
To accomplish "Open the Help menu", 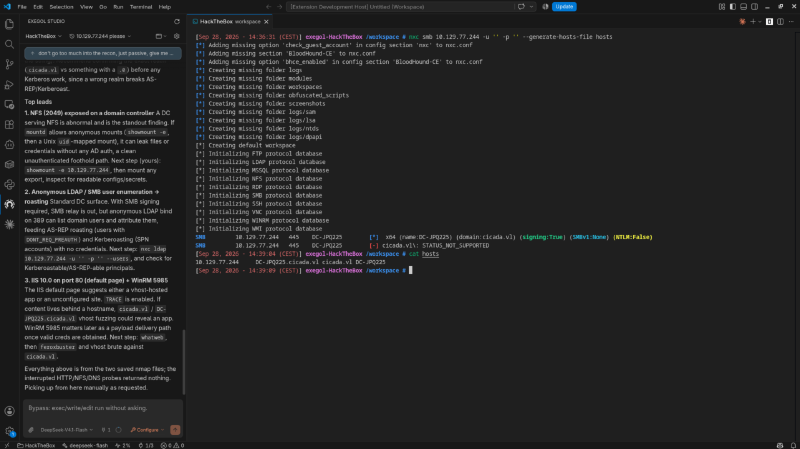I will point(165,7).
